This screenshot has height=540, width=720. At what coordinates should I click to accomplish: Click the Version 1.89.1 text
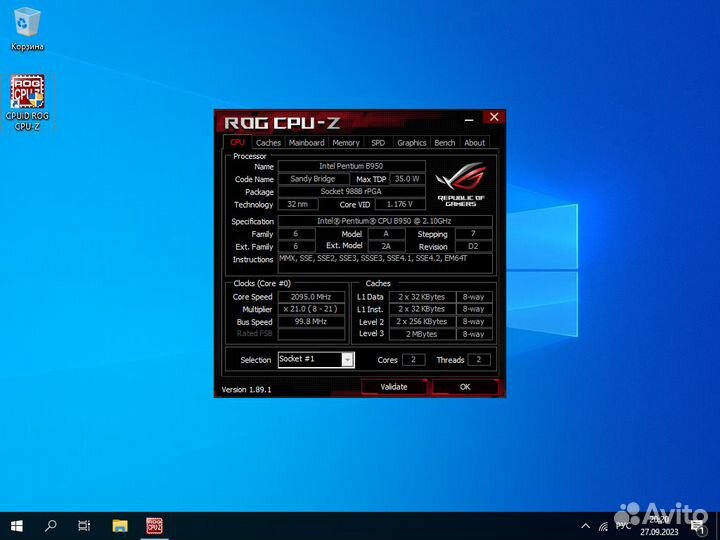246,389
